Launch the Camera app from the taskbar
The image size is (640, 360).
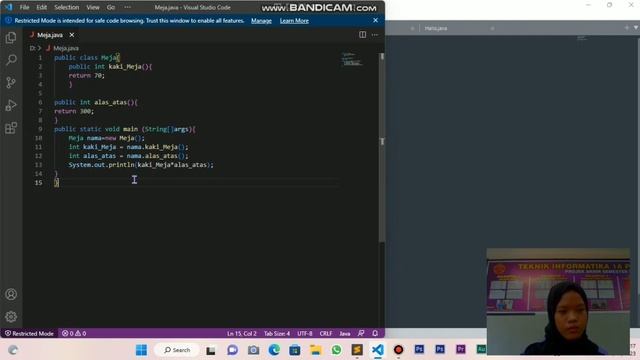(x=253, y=350)
